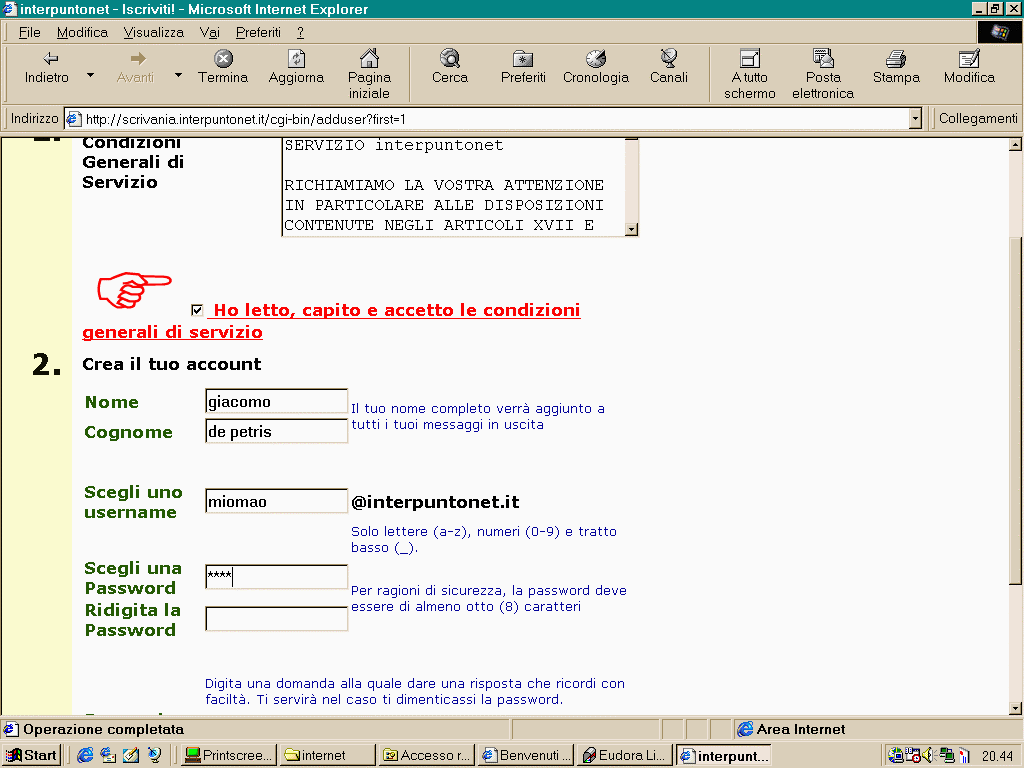
Task: Open the File menu
Action: pyautogui.click(x=29, y=32)
